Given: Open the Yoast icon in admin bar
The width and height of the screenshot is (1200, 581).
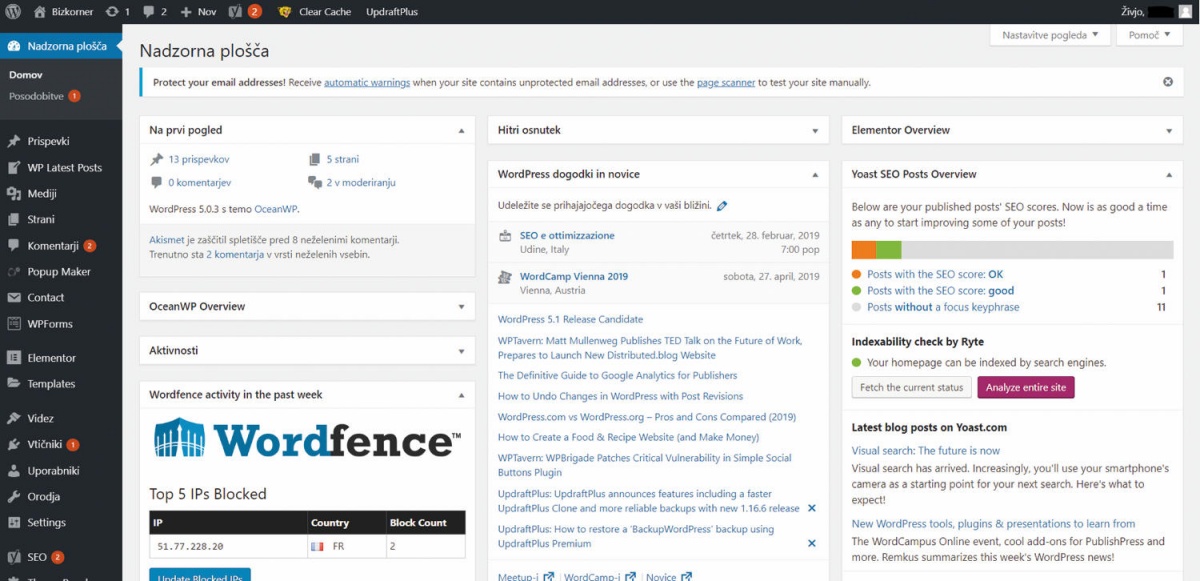Looking at the screenshot, I should pyautogui.click(x=234, y=12).
